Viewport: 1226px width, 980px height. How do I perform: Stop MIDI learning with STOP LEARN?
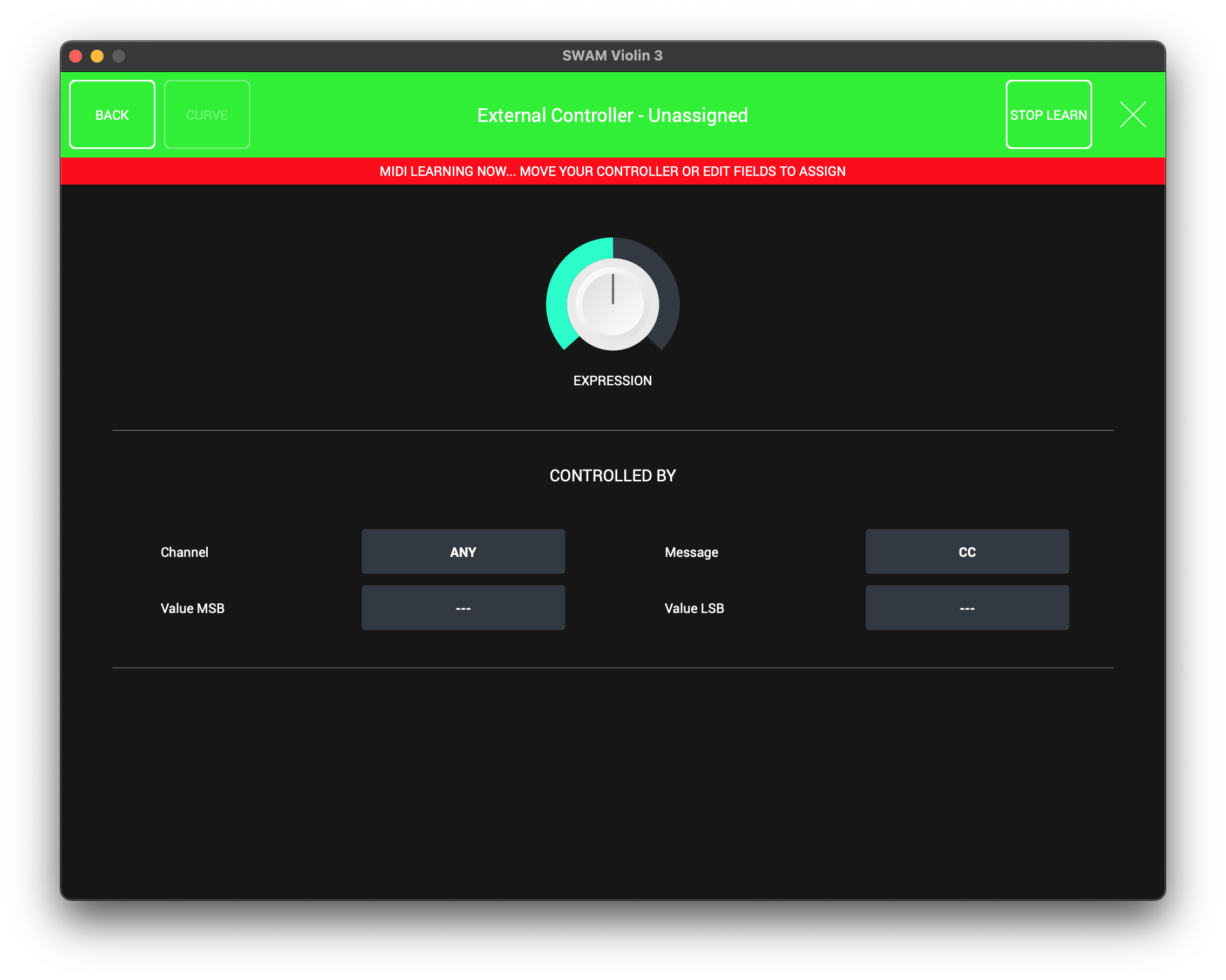click(1048, 115)
